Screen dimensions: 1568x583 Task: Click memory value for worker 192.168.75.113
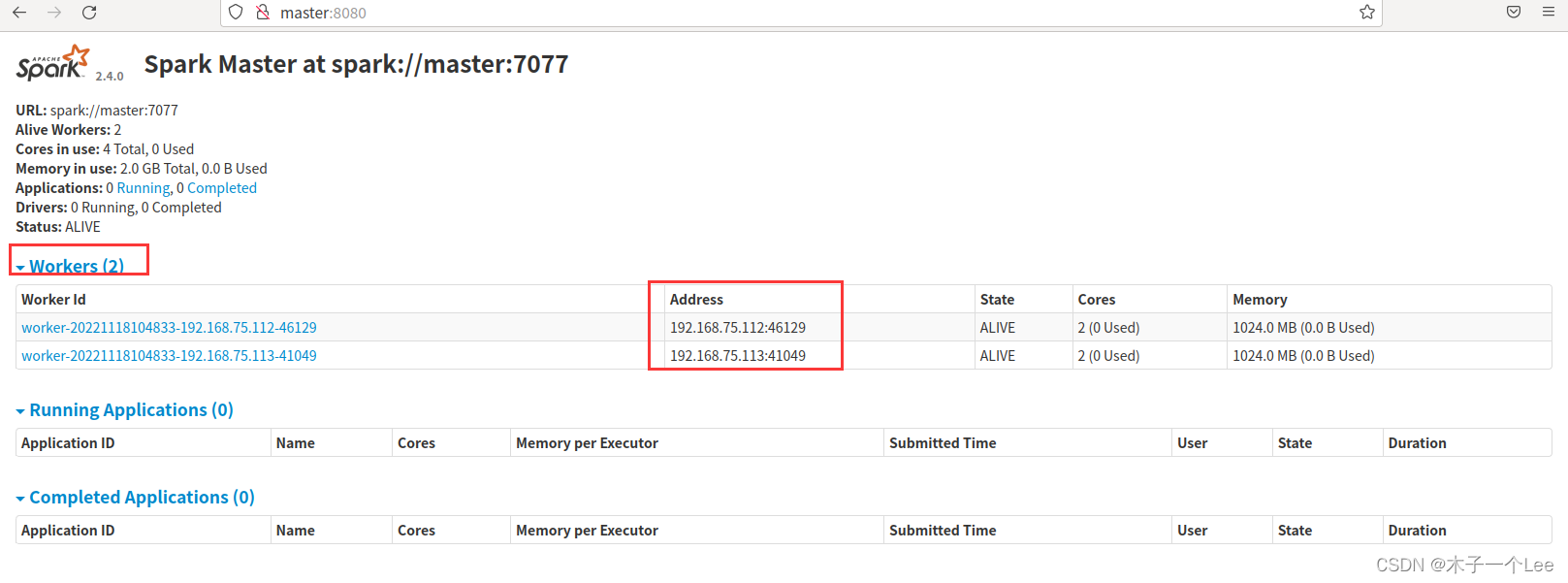click(1303, 356)
